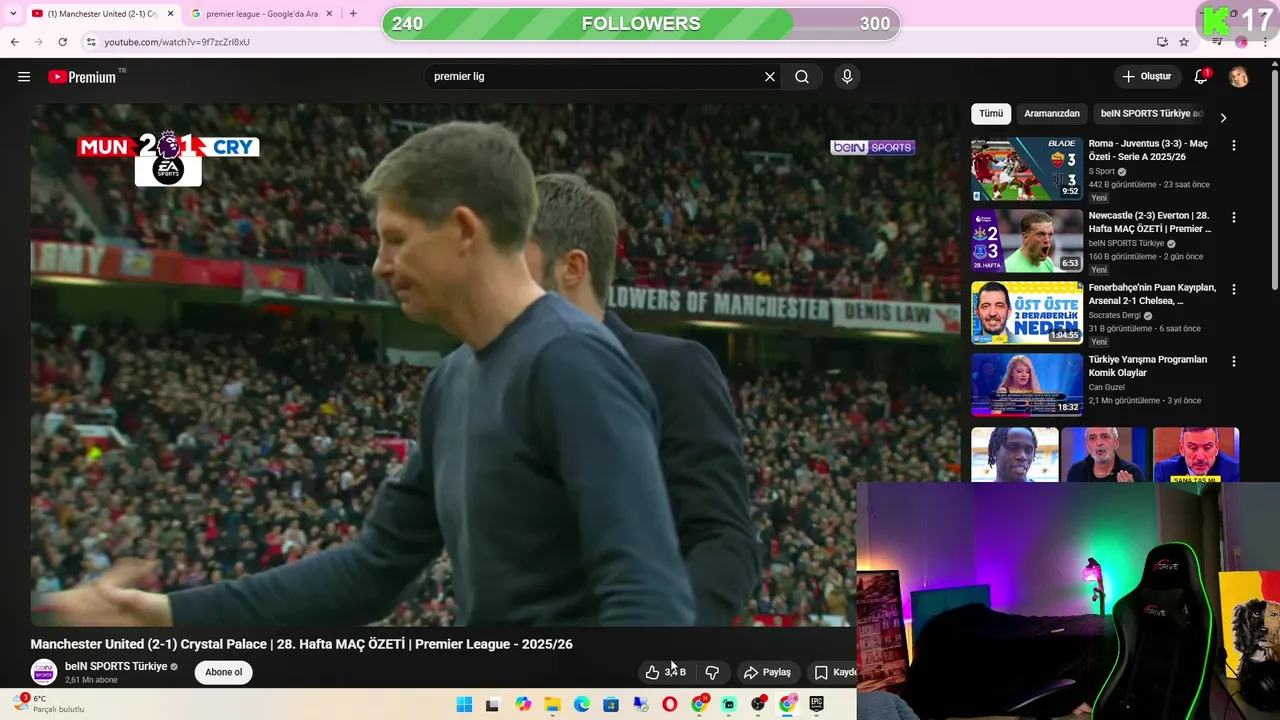Open YouTube notifications bell
1280x720 pixels.
coord(1202,77)
